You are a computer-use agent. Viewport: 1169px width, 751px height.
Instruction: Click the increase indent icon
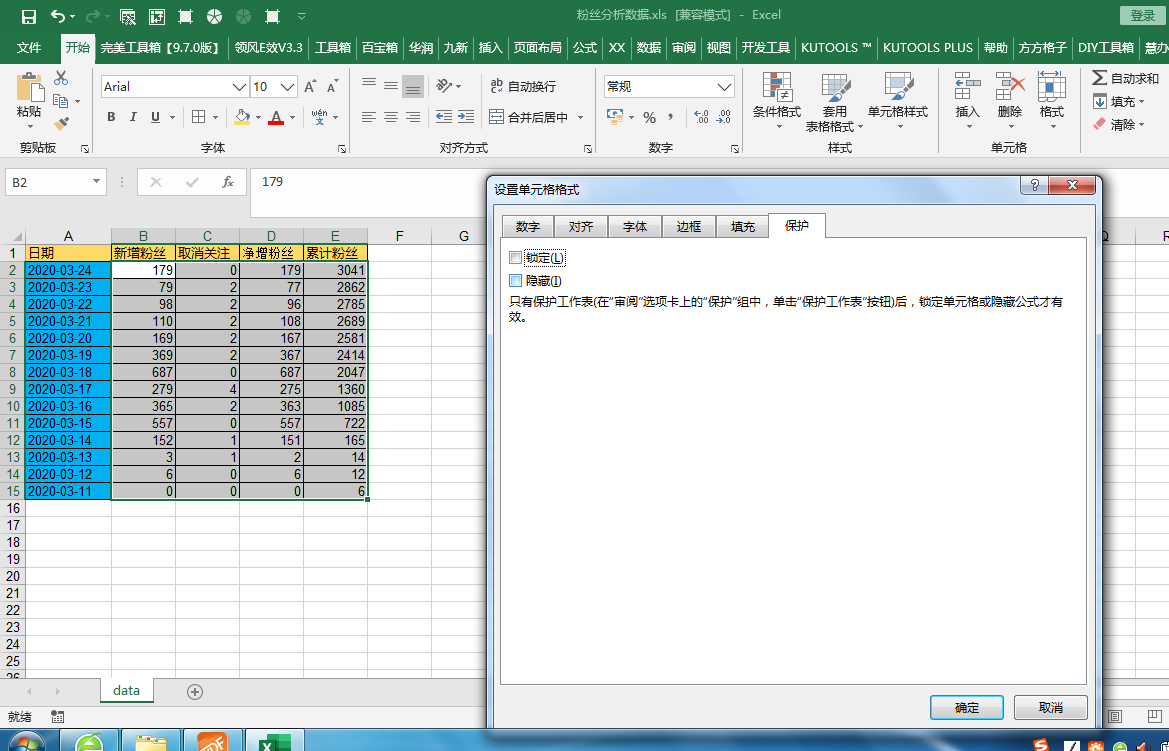[466, 117]
